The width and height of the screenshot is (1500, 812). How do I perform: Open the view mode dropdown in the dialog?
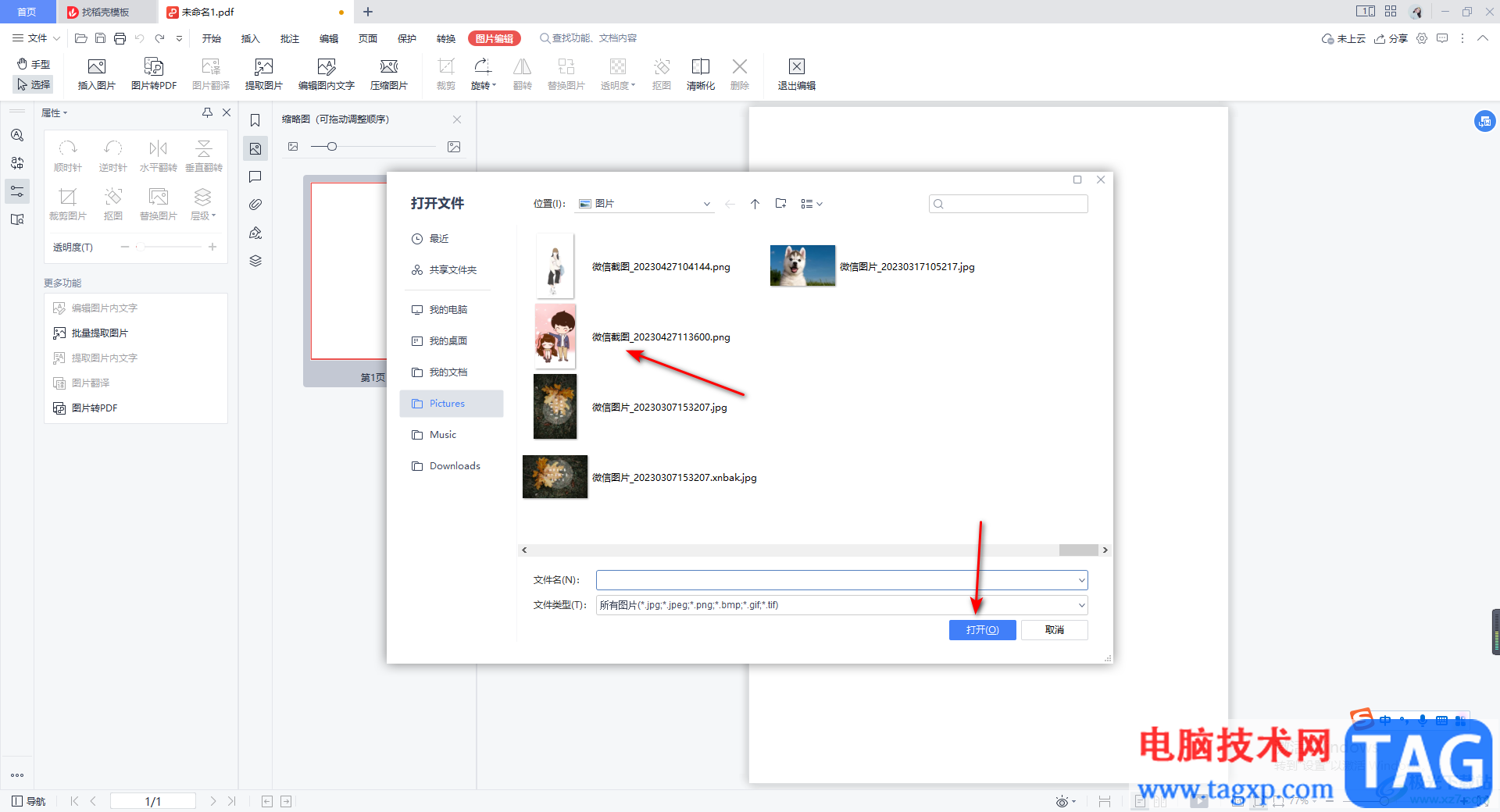[812, 204]
